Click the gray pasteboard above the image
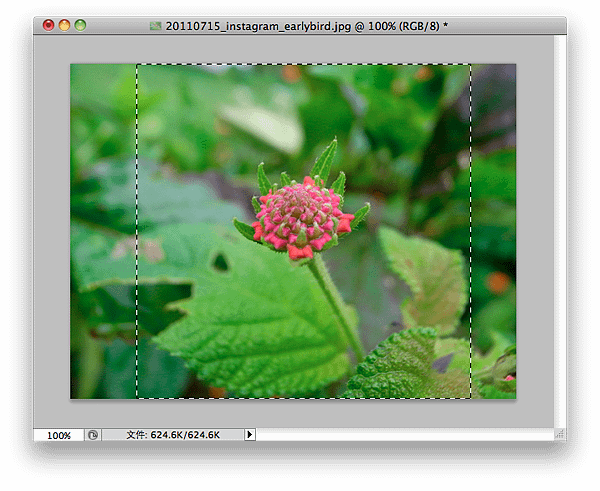 (293, 49)
